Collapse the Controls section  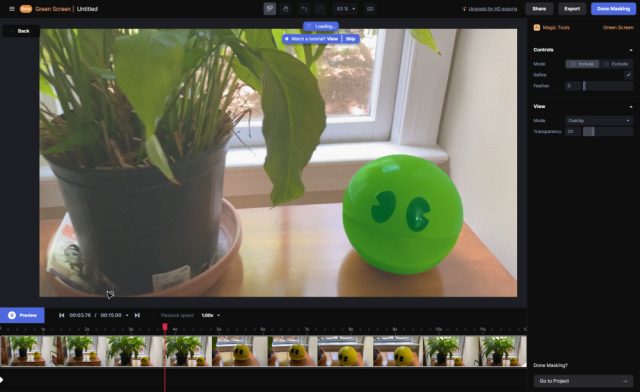pyautogui.click(x=631, y=50)
